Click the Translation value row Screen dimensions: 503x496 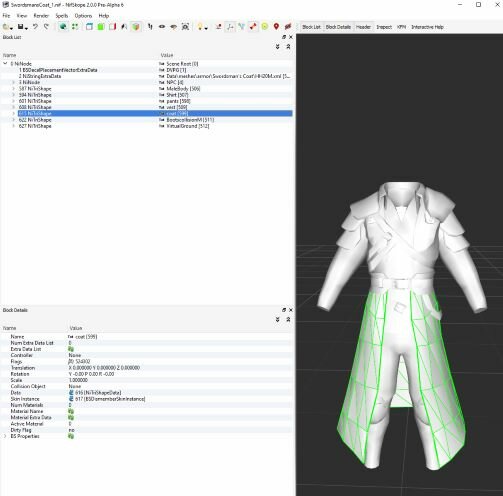(x=180, y=368)
